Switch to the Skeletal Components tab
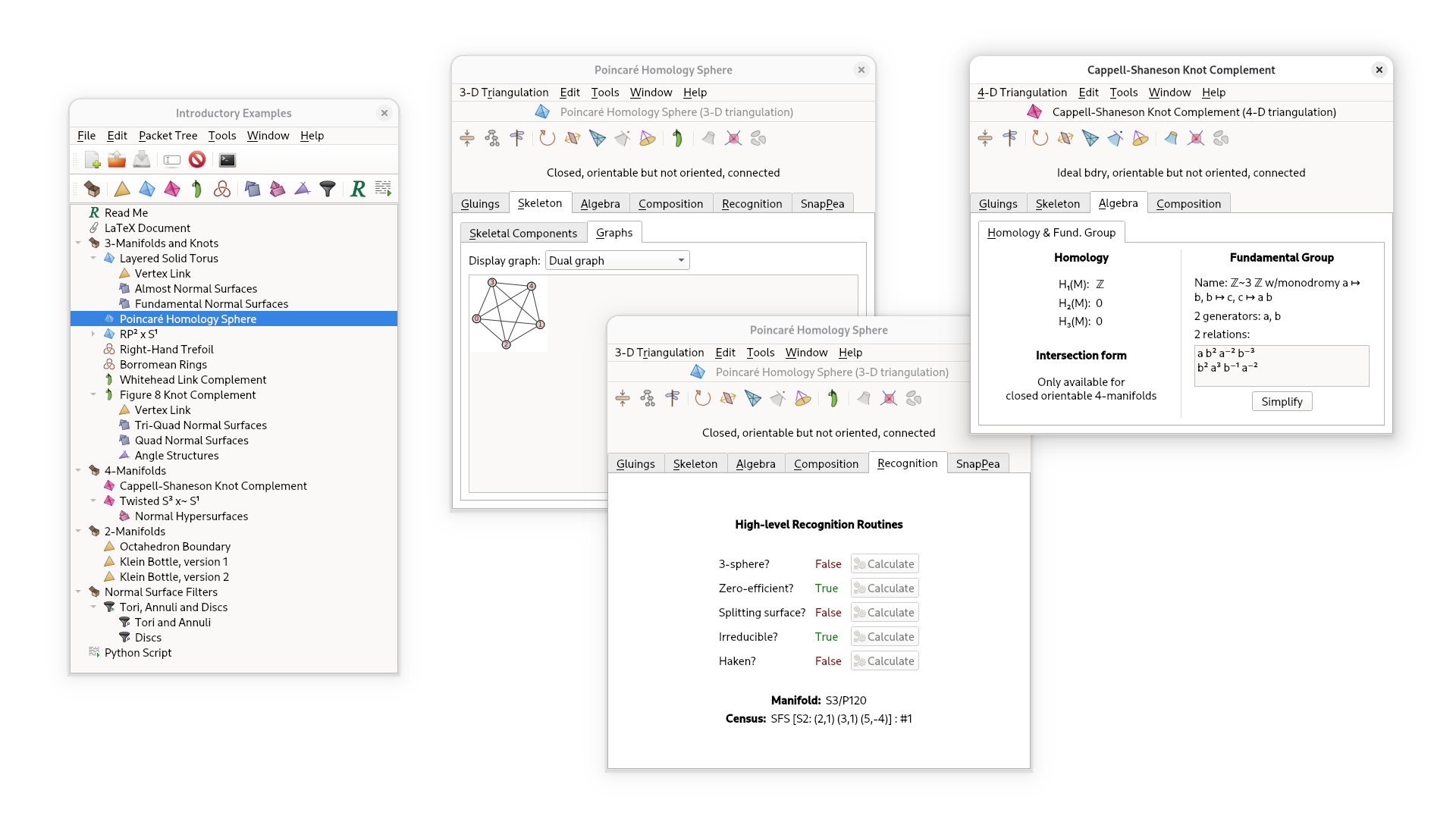1456x819 pixels. (x=522, y=234)
